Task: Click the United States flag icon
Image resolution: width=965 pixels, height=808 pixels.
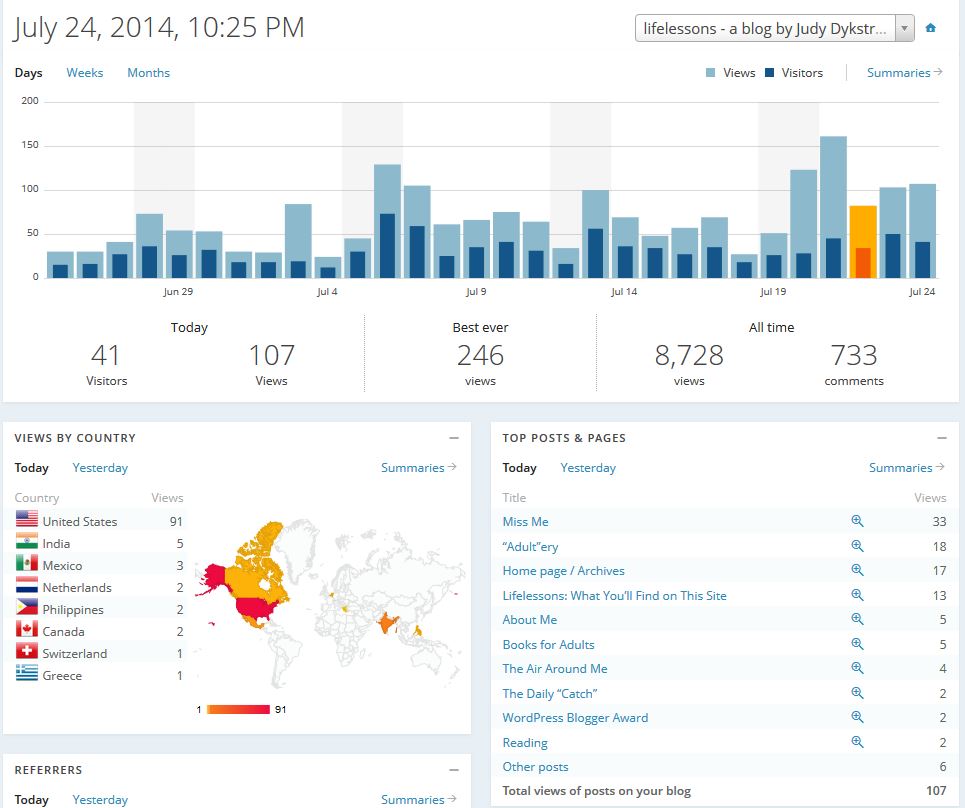Action: (27, 521)
